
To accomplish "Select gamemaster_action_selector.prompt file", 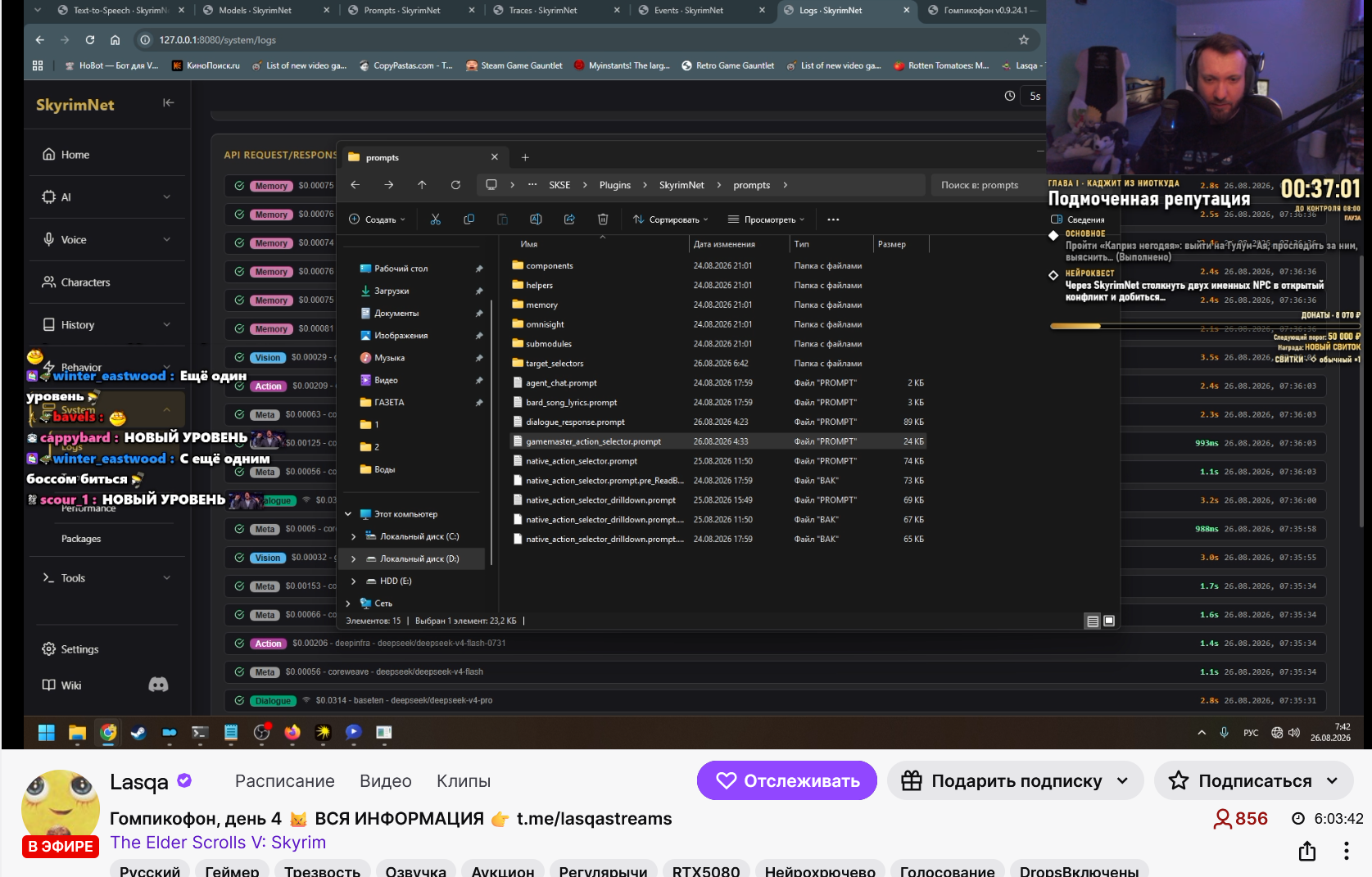I will coord(718,441).
